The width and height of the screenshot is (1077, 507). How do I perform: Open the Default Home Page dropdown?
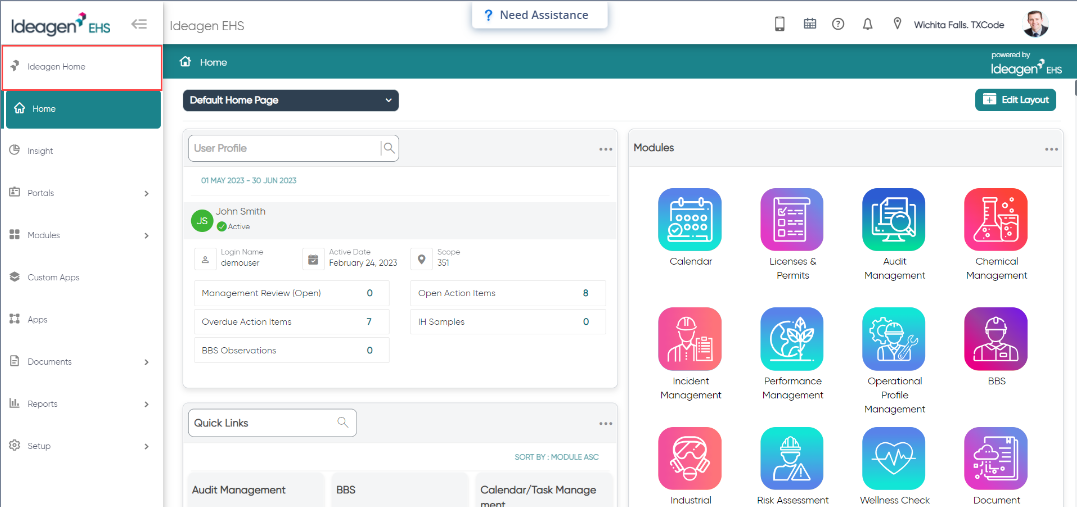pyautogui.click(x=291, y=100)
